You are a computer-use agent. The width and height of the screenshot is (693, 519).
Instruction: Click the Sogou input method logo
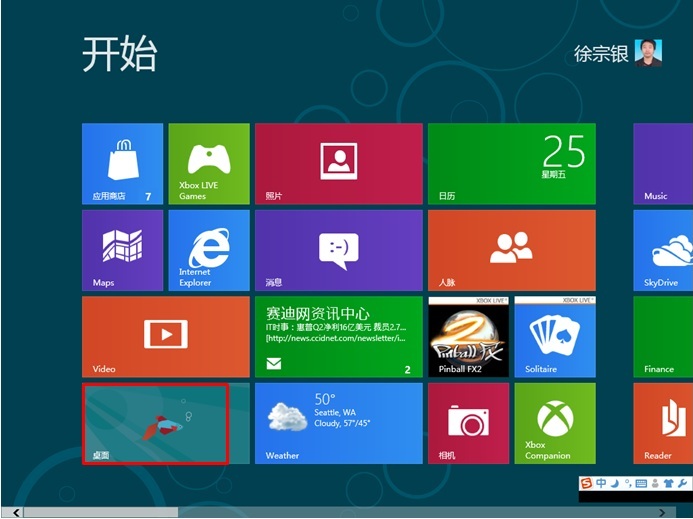[x=586, y=483]
